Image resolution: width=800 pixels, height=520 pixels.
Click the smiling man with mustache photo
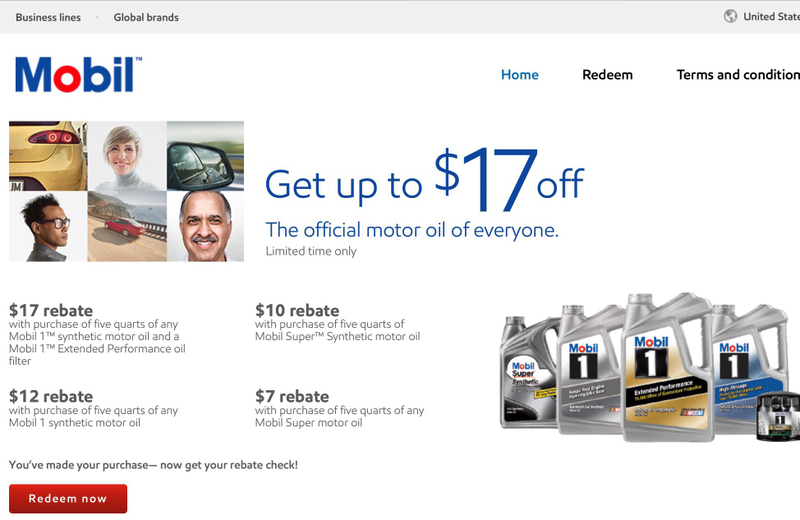point(205,226)
